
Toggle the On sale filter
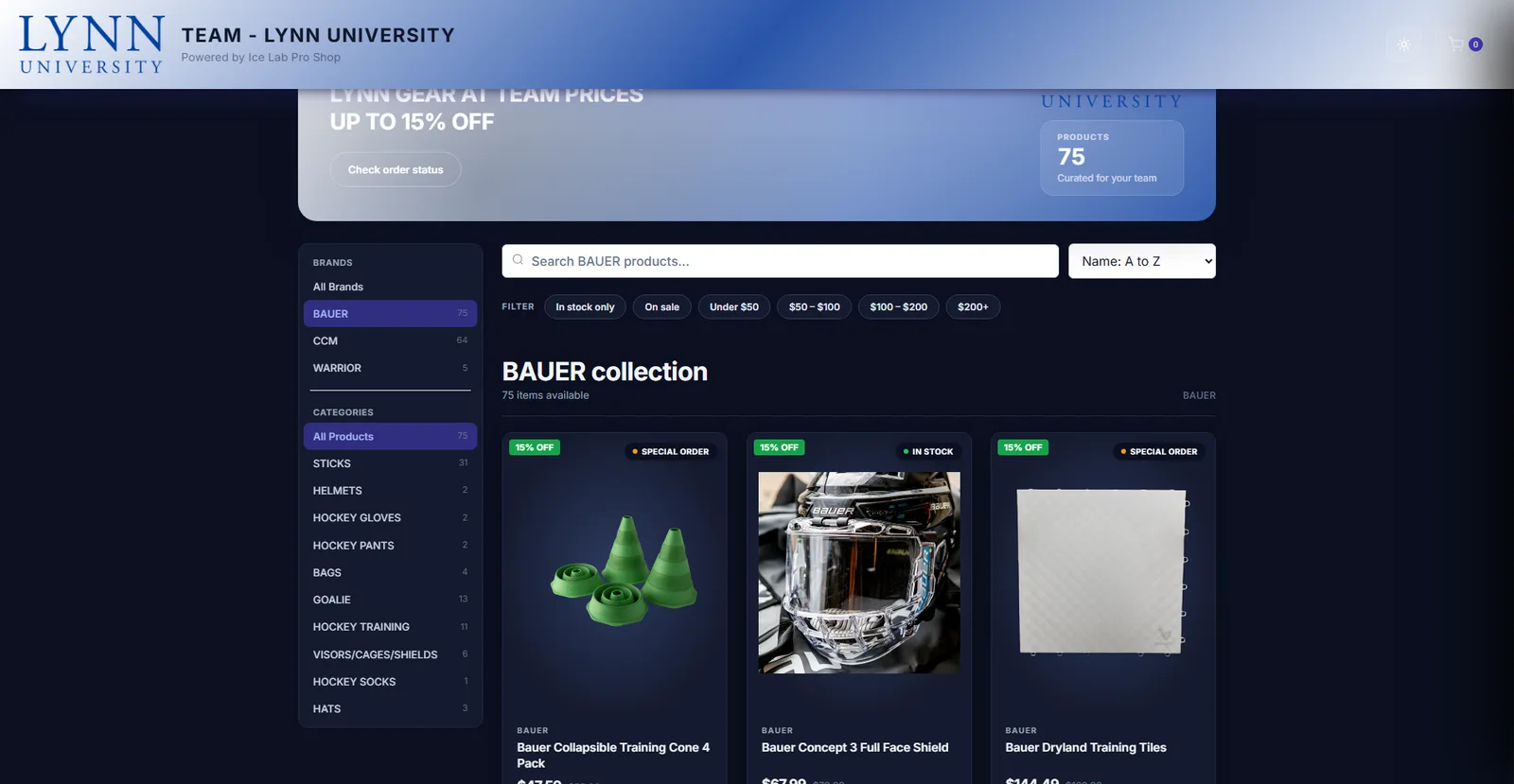pyautogui.click(x=661, y=307)
